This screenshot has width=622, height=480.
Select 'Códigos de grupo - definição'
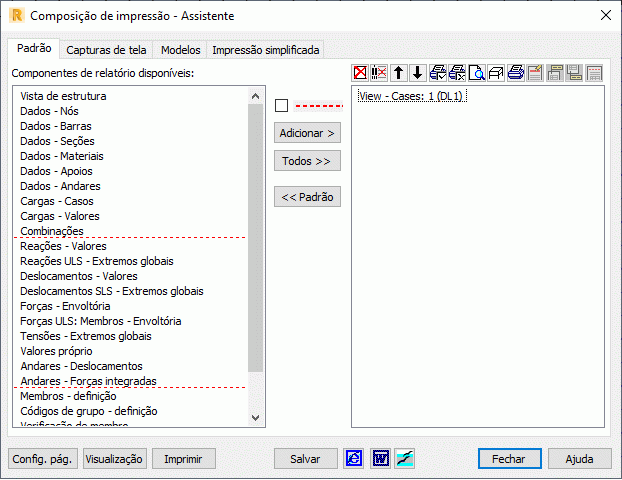(89, 411)
